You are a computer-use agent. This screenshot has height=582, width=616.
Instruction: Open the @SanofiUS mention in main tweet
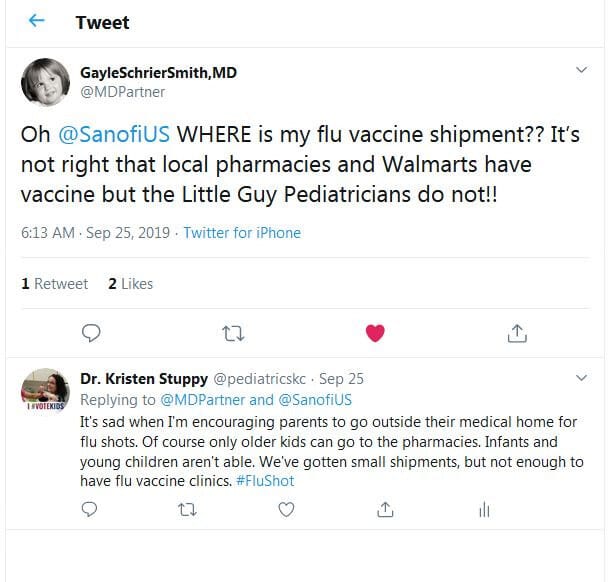[114, 134]
